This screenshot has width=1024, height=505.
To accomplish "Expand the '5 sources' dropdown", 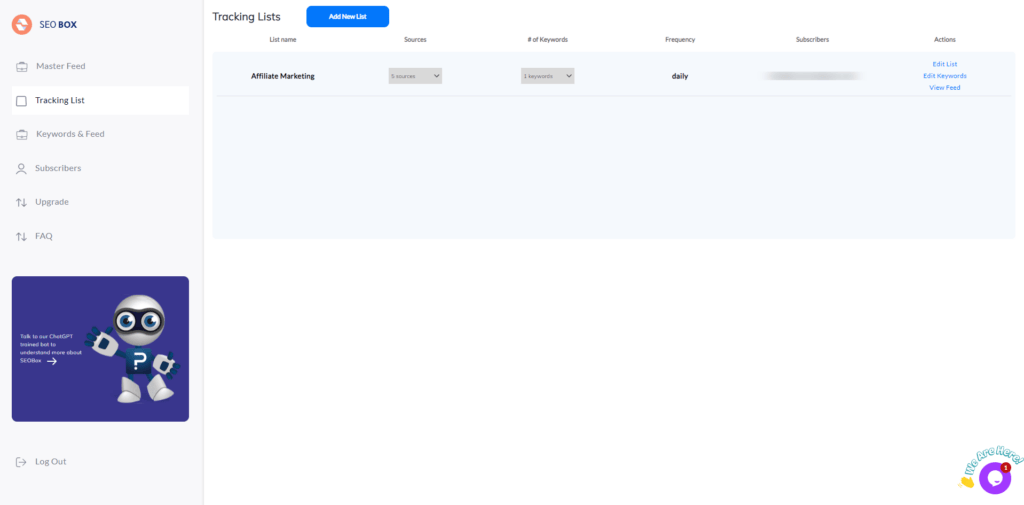I will [415, 76].
